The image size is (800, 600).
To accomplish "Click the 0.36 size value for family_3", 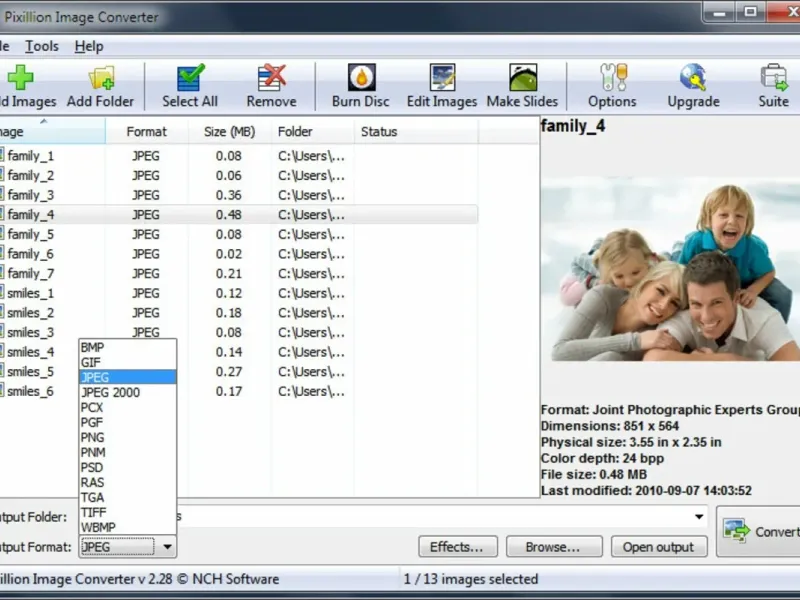I will click(x=229, y=195).
